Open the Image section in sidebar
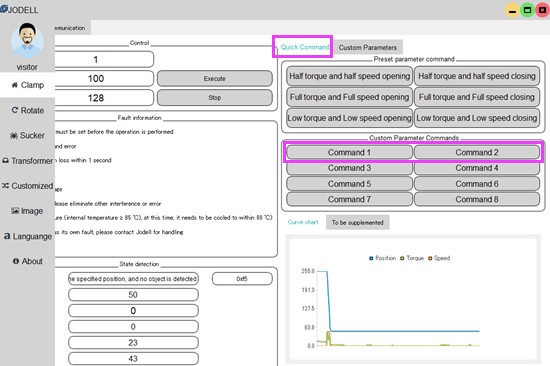Image resolution: width=550 pixels, height=366 pixels. tap(27, 211)
